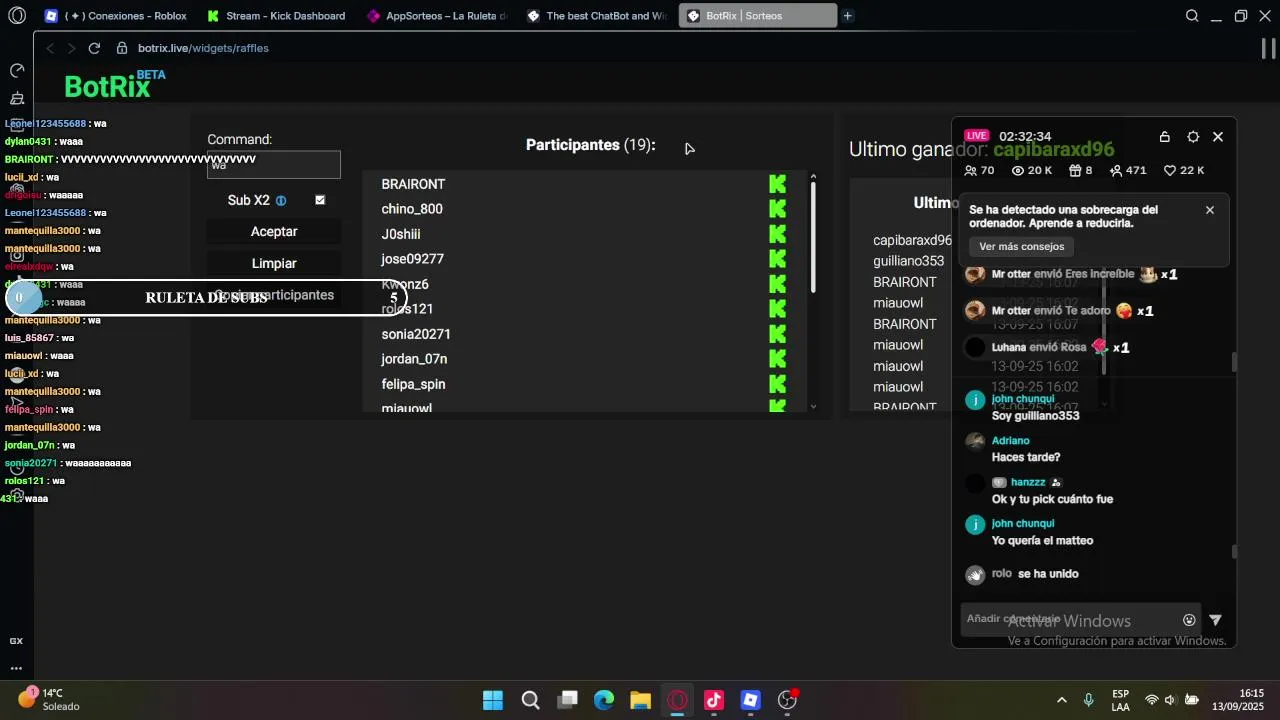Click the Kick badge beside BRAIRONT
The image size is (1280, 720).
(x=777, y=184)
